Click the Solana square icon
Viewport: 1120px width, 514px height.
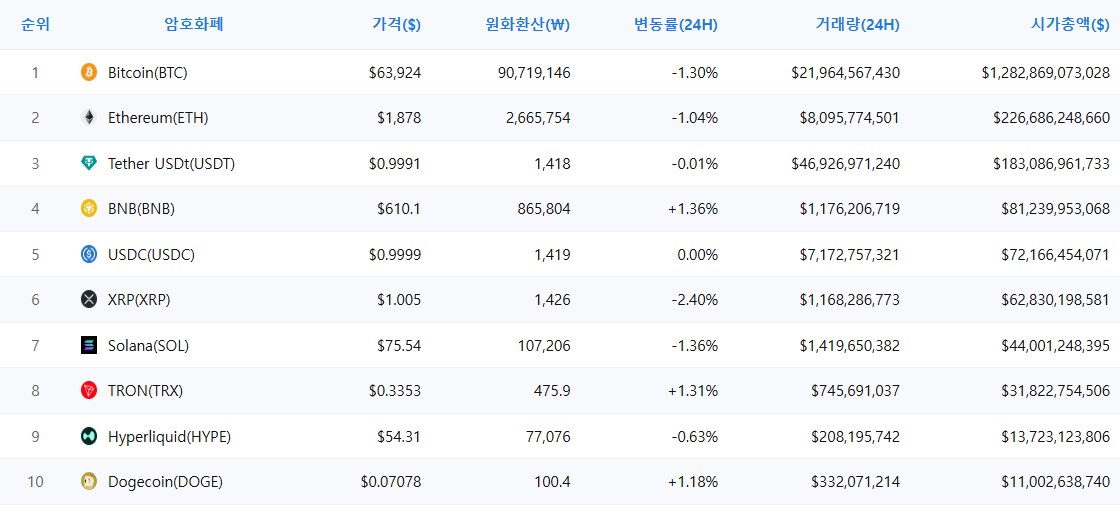click(89, 346)
